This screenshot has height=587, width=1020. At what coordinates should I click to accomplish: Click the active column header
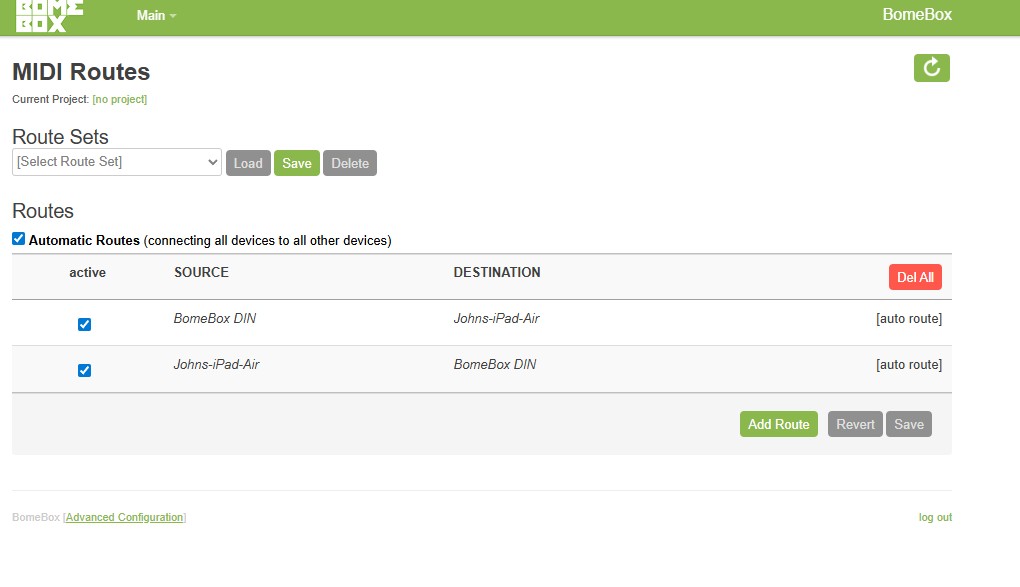(x=88, y=272)
